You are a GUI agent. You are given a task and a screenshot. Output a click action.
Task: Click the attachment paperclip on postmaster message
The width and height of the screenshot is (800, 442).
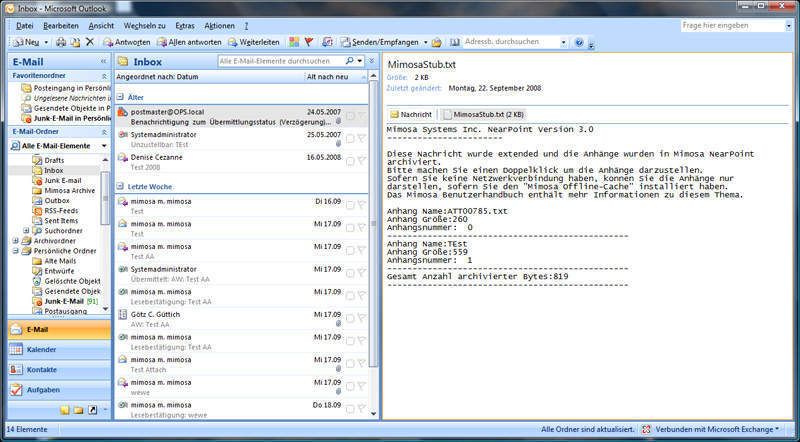click(x=338, y=121)
